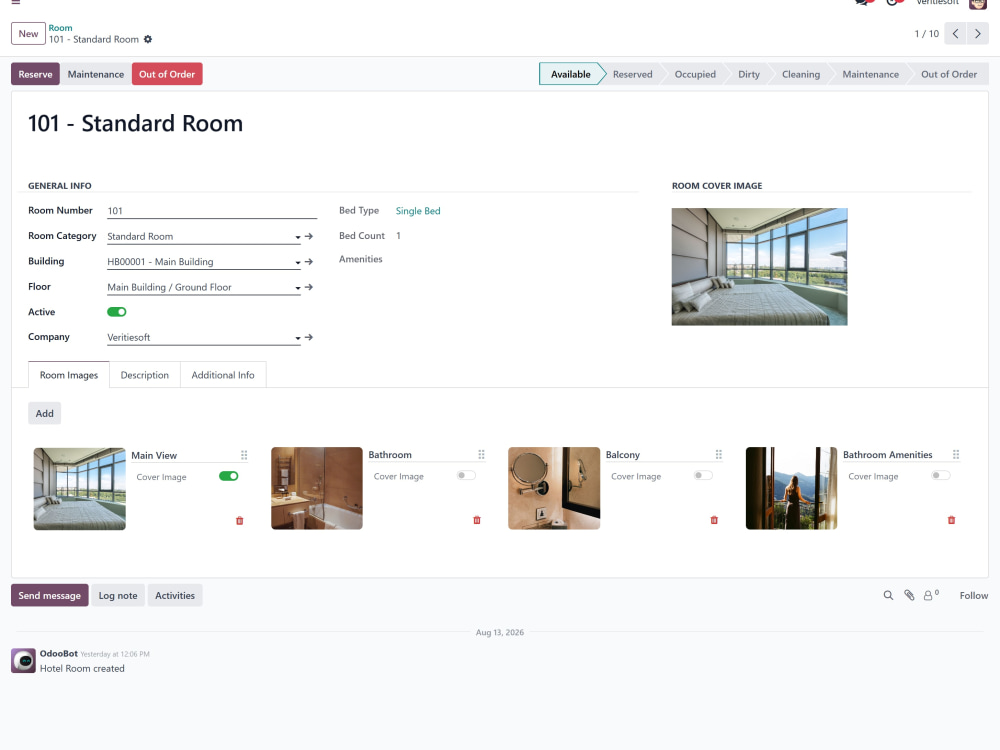Click the record pager 1 / 10
This screenshot has height=750, width=1000.
tap(927, 34)
